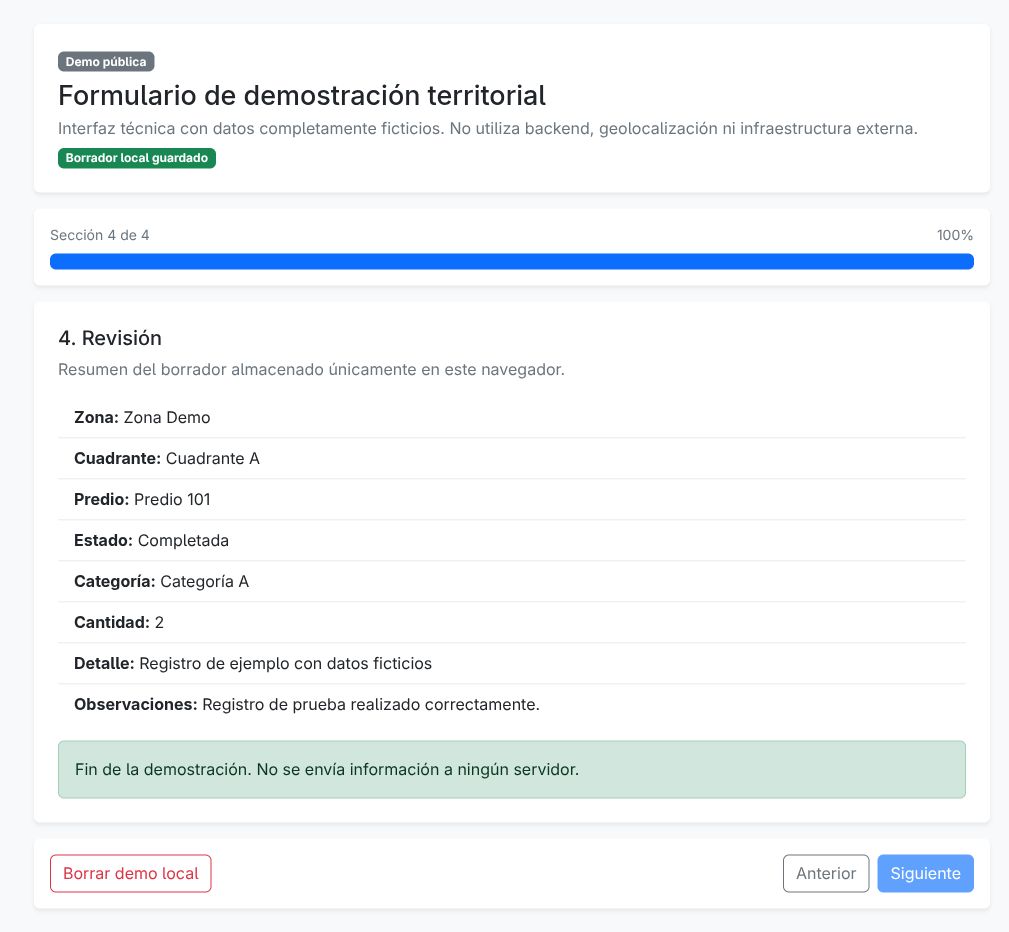Image resolution: width=1009 pixels, height=932 pixels.
Task: Go back with the Anterior button
Action: pyautogui.click(x=826, y=873)
